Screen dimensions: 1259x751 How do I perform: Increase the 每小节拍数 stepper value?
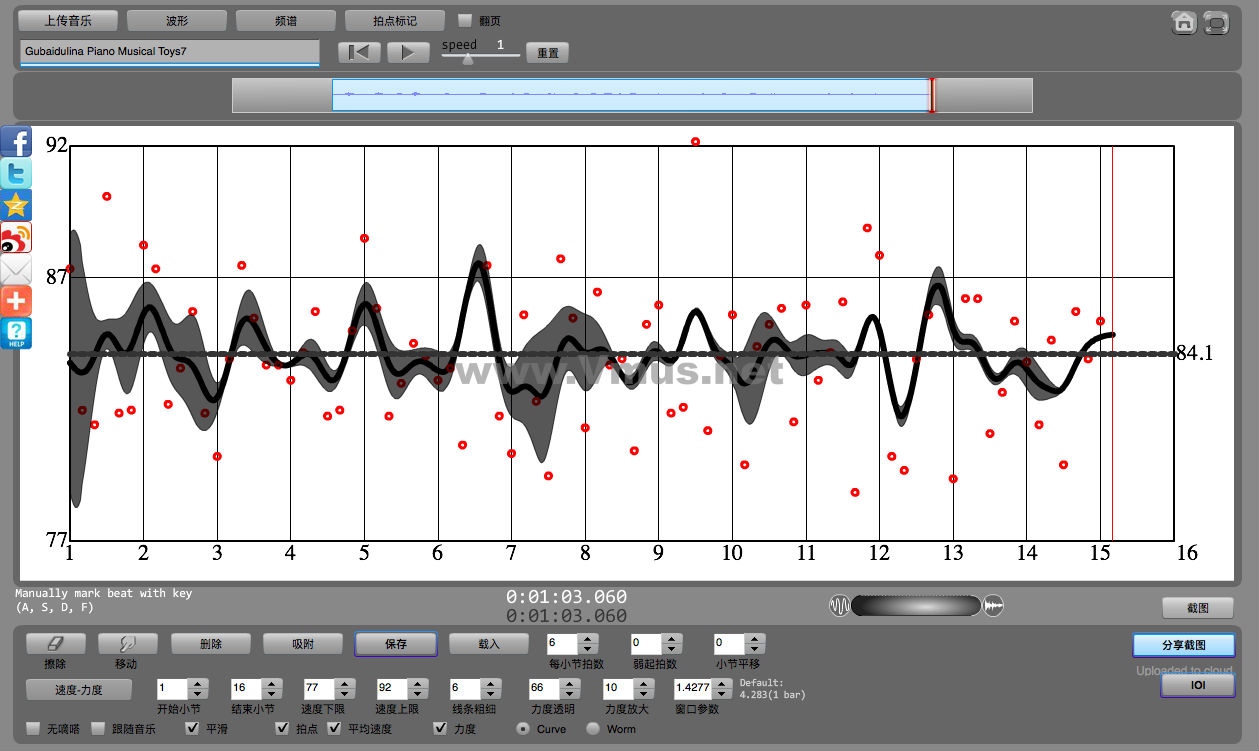pos(588,639)
